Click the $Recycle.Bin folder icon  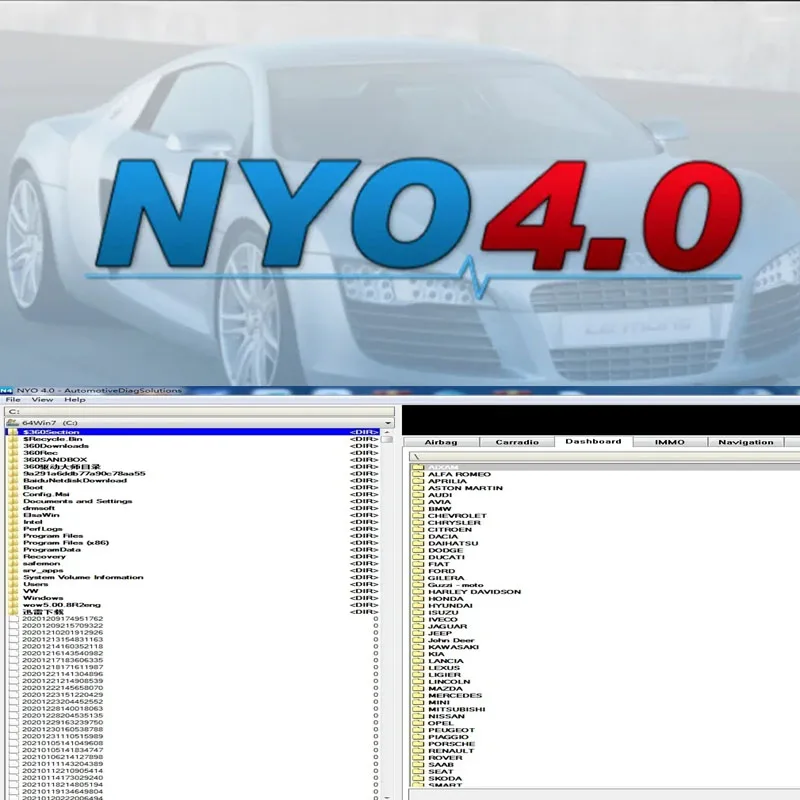point(13,439)
